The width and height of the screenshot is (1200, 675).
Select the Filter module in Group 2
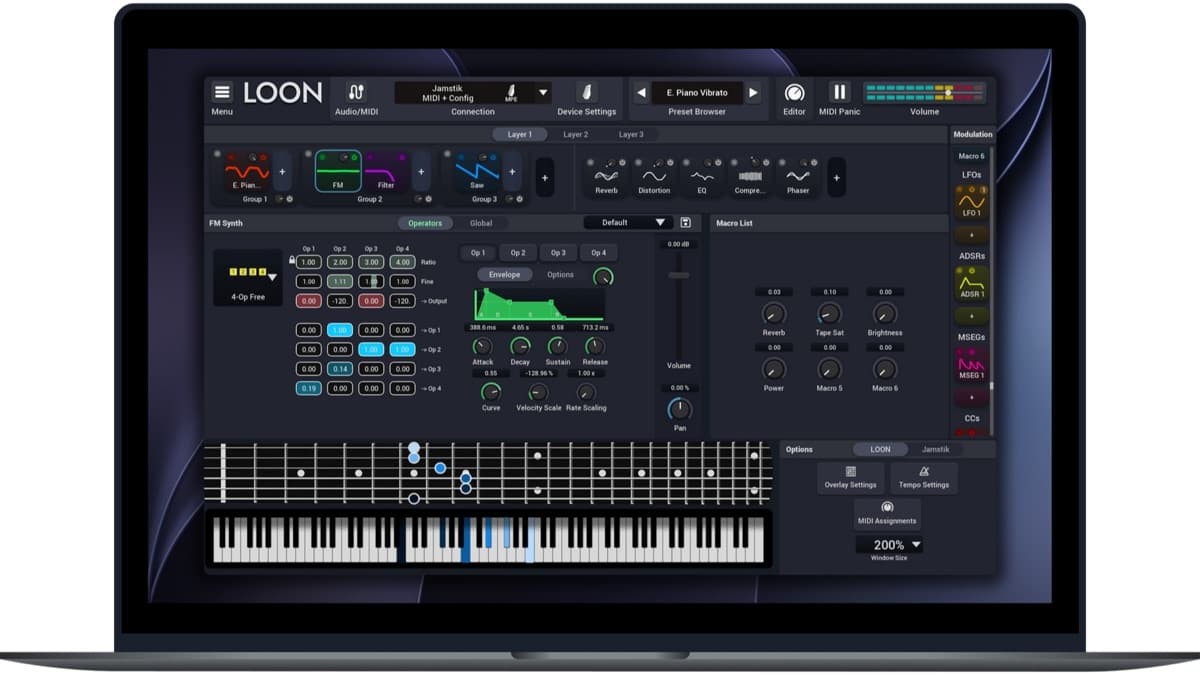pyautogui.click(x=386, y=171)
